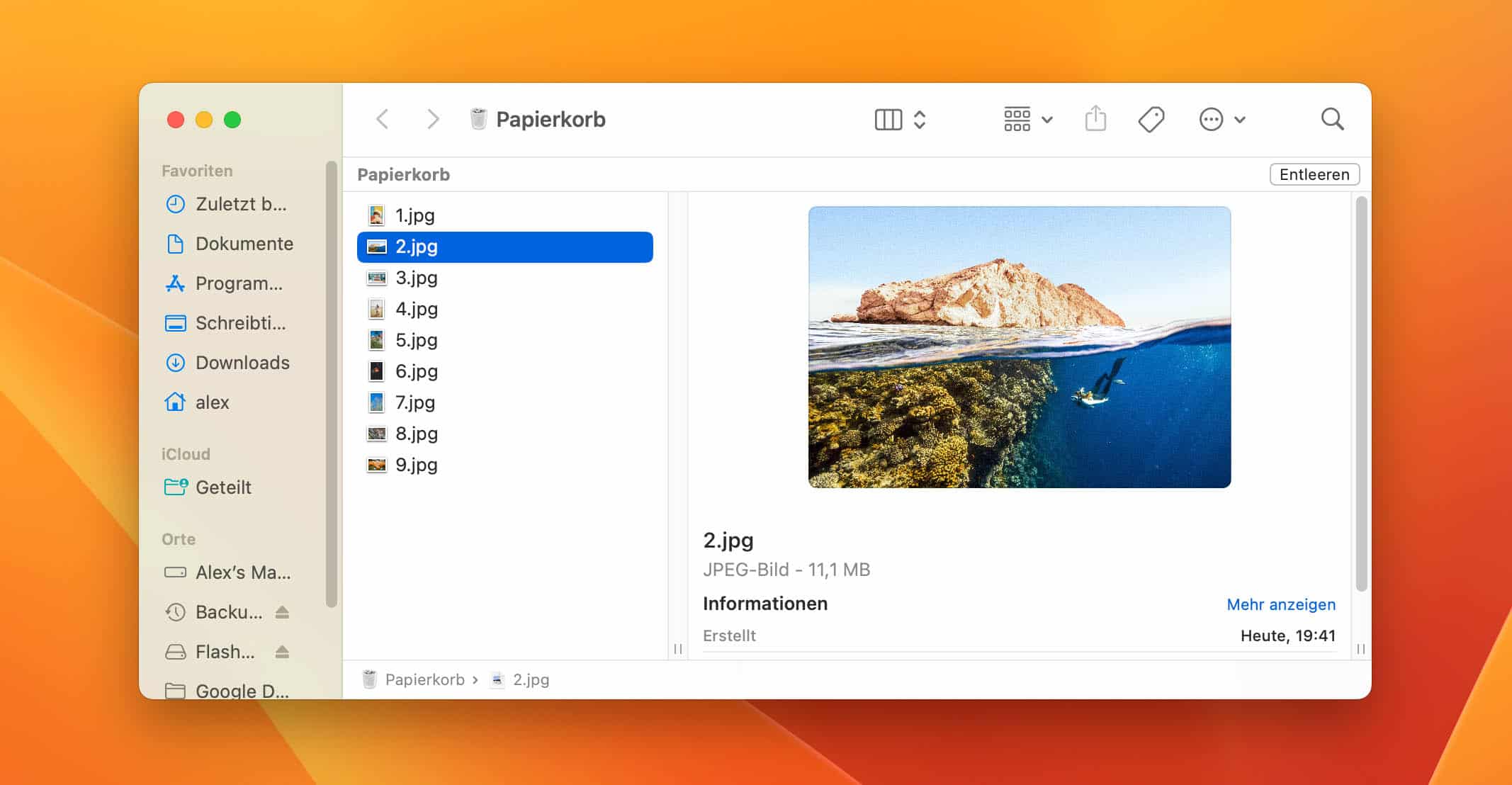Open the view mode switcher arrows
This screenshot has height=785, width=1512.
(920, 119)
